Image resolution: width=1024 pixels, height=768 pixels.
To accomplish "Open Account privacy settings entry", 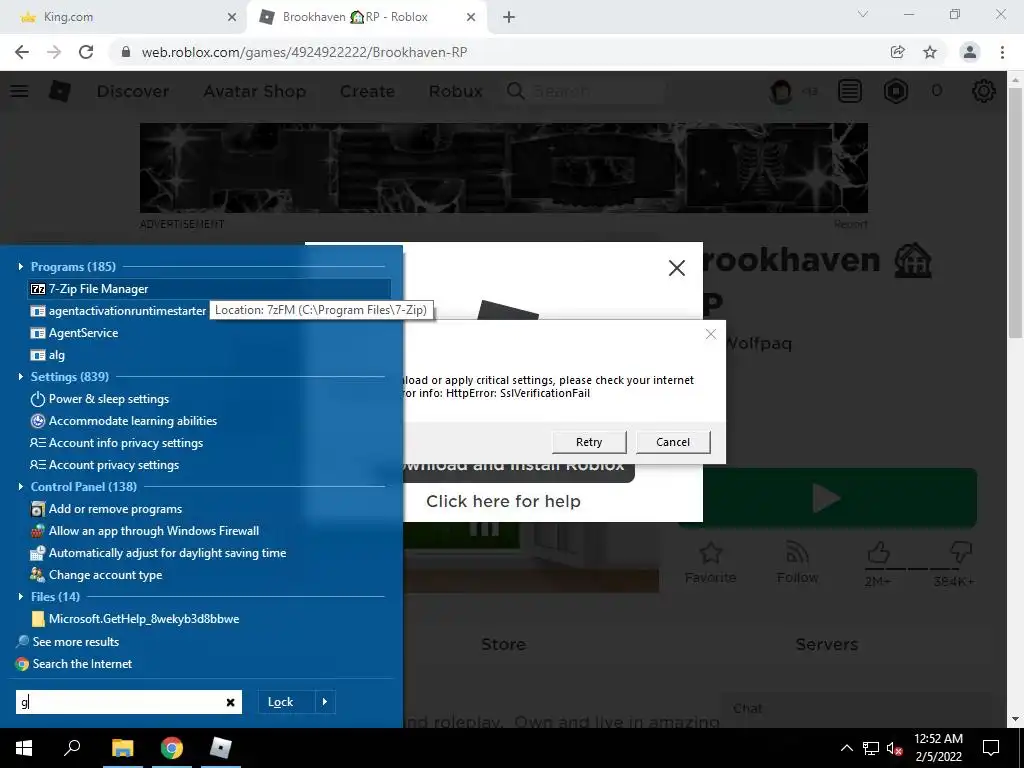I will 104,465.
